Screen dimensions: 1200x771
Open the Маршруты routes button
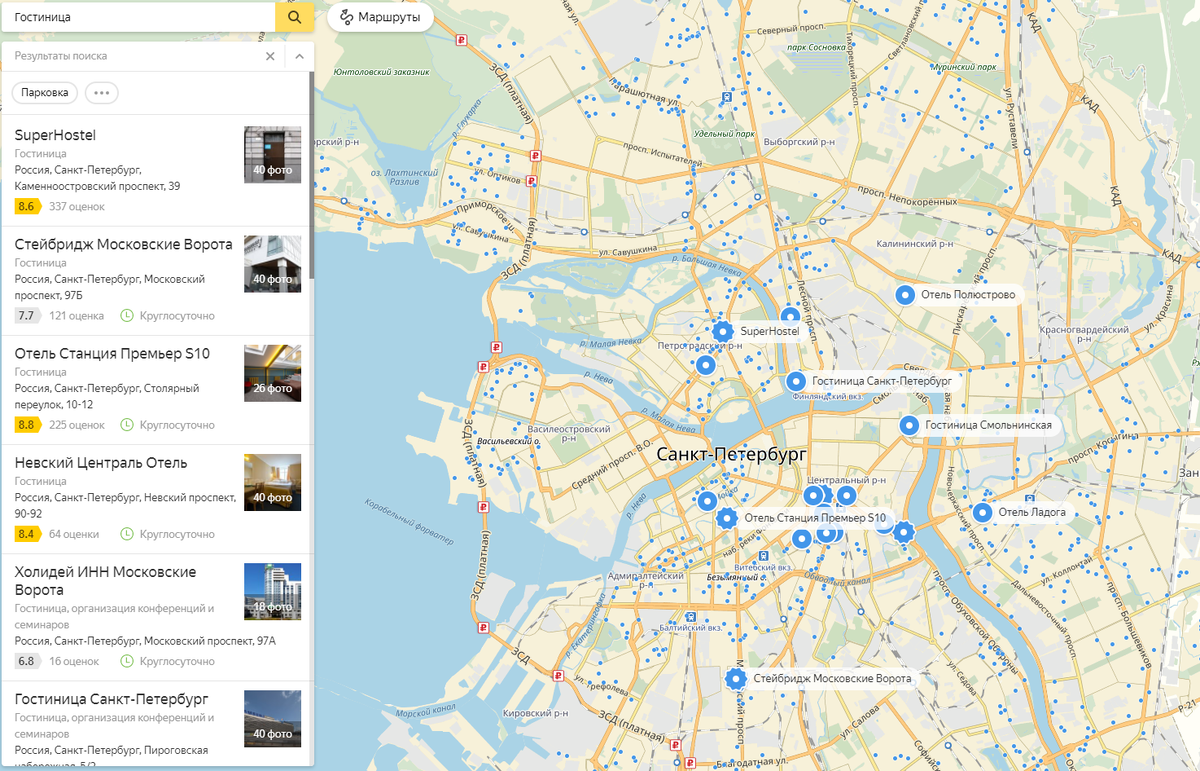380,17
